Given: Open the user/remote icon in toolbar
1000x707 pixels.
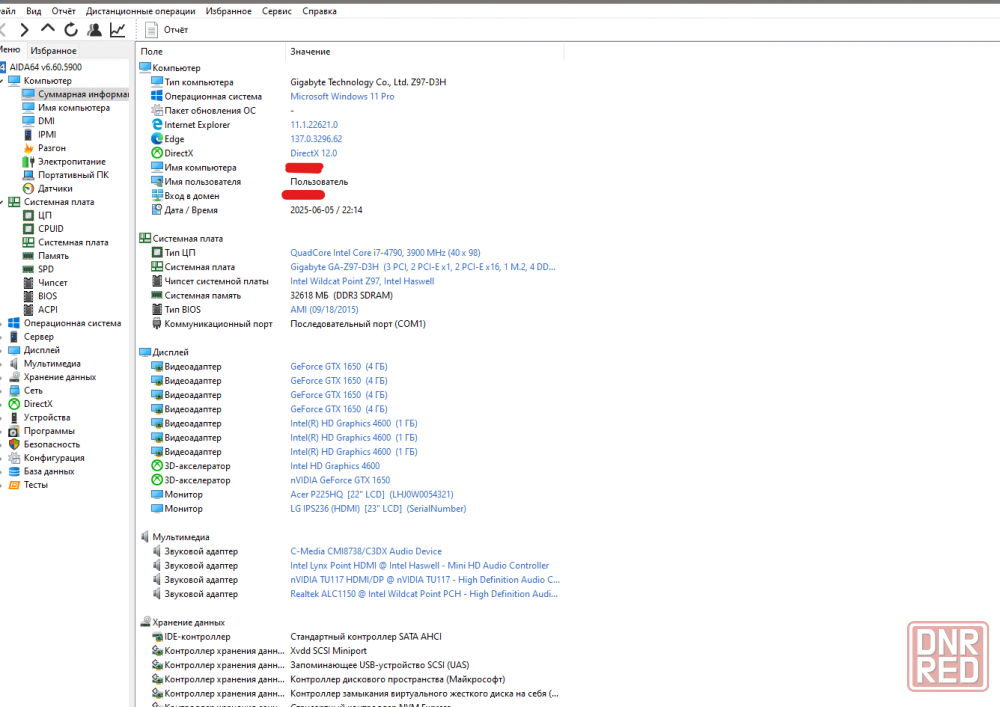Looking at the screenshot, I should [94, 29].
